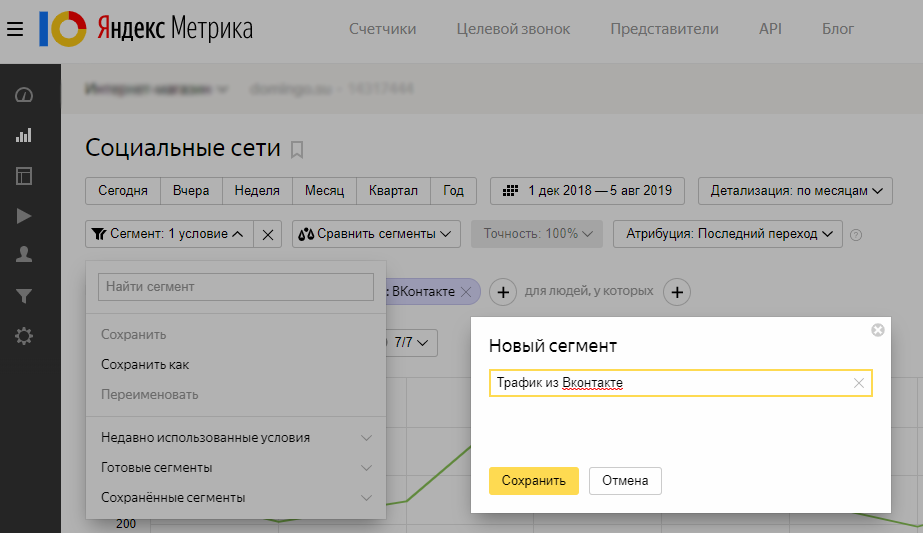Choose Сохранить in segment menu

134,335
